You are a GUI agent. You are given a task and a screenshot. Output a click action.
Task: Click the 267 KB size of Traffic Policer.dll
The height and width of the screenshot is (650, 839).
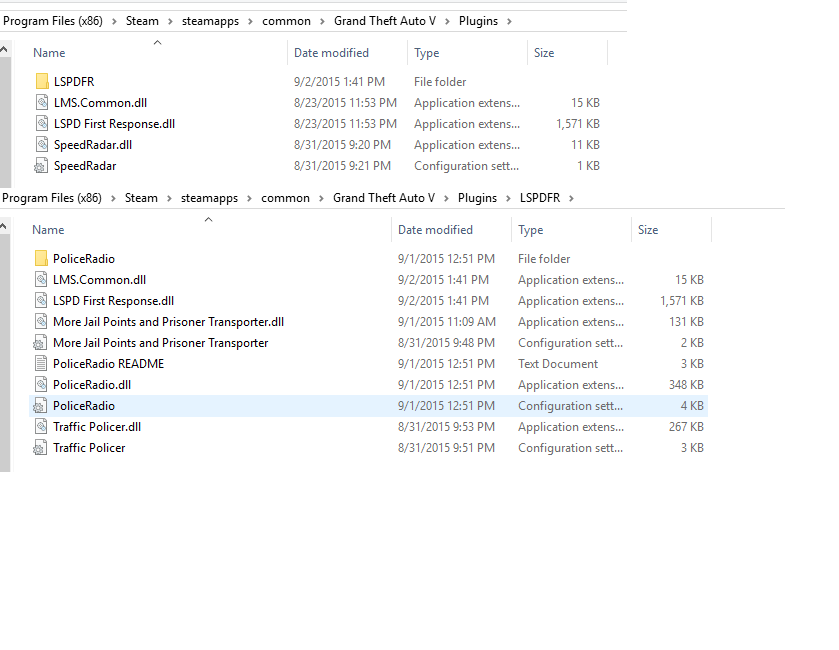(686, 427)
